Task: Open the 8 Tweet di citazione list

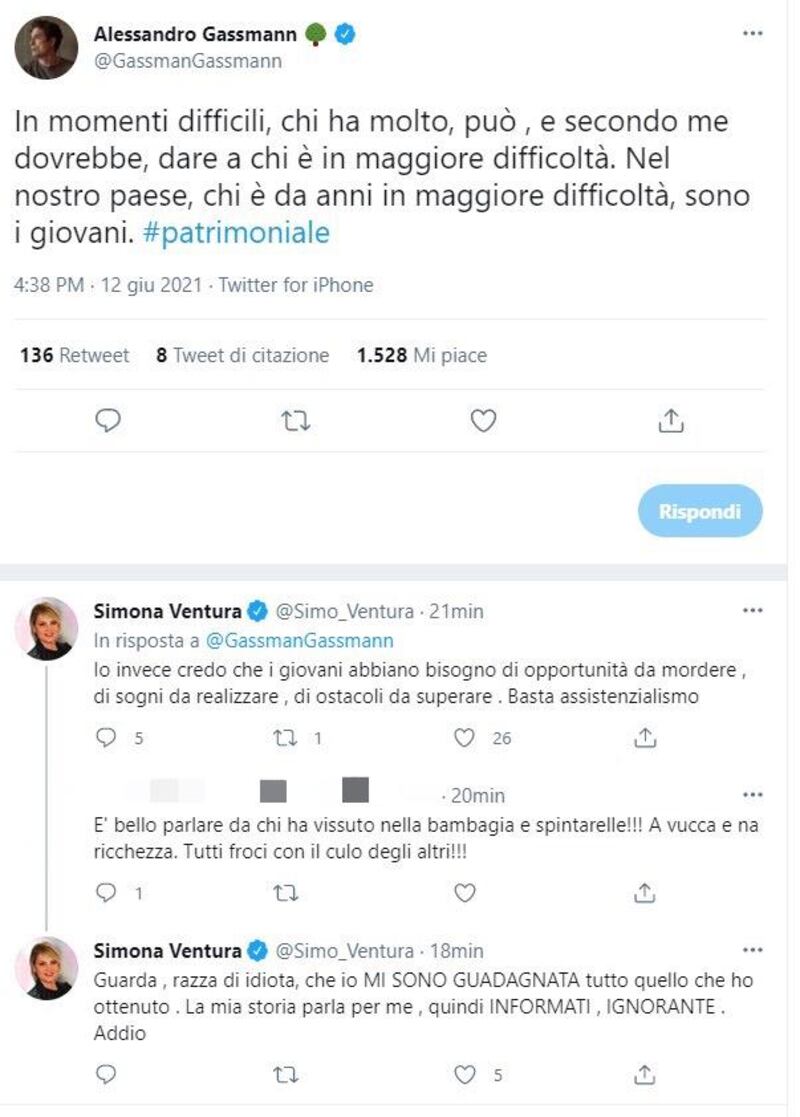Action: [x=243, y=355]
